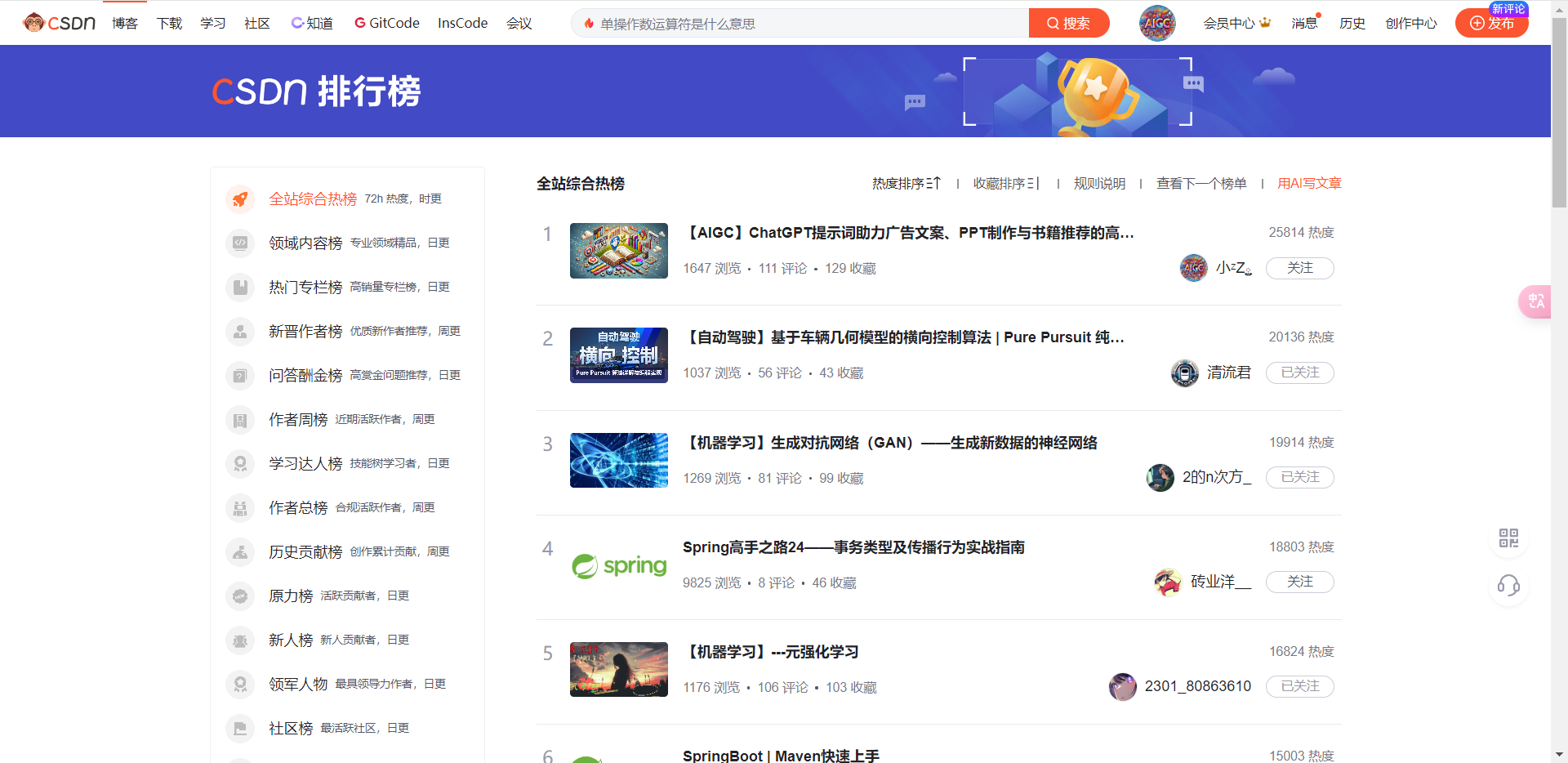Viewport: 1568px width, 763px height.
Task: Open 创作中心 in header
Action: (1411, 23)
